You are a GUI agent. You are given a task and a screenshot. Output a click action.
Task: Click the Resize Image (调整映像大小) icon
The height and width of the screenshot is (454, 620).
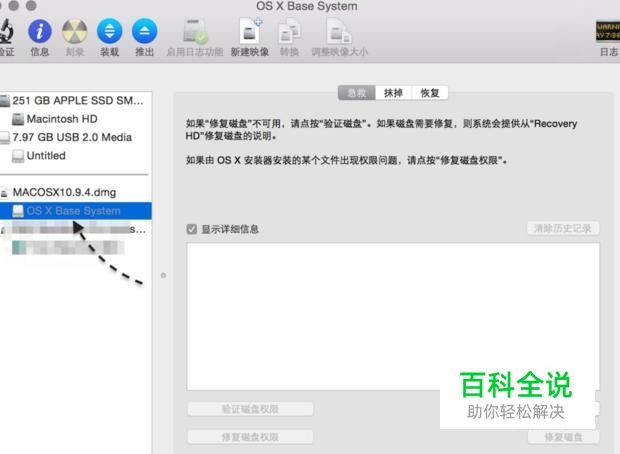click(x=339, y=31)
